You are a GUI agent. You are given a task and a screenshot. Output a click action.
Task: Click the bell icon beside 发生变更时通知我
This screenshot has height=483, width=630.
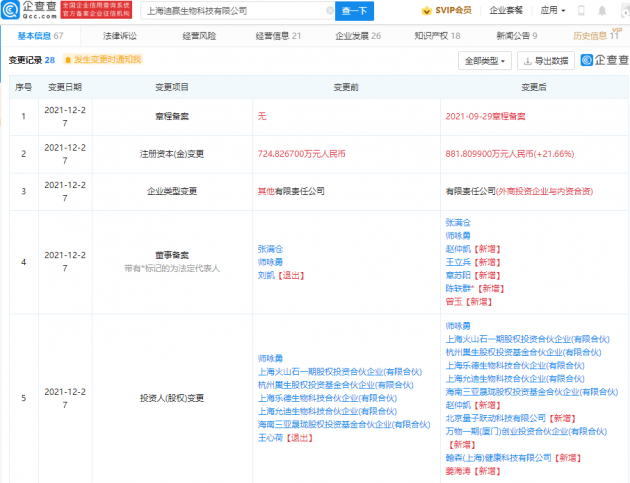tap(68, 60)
